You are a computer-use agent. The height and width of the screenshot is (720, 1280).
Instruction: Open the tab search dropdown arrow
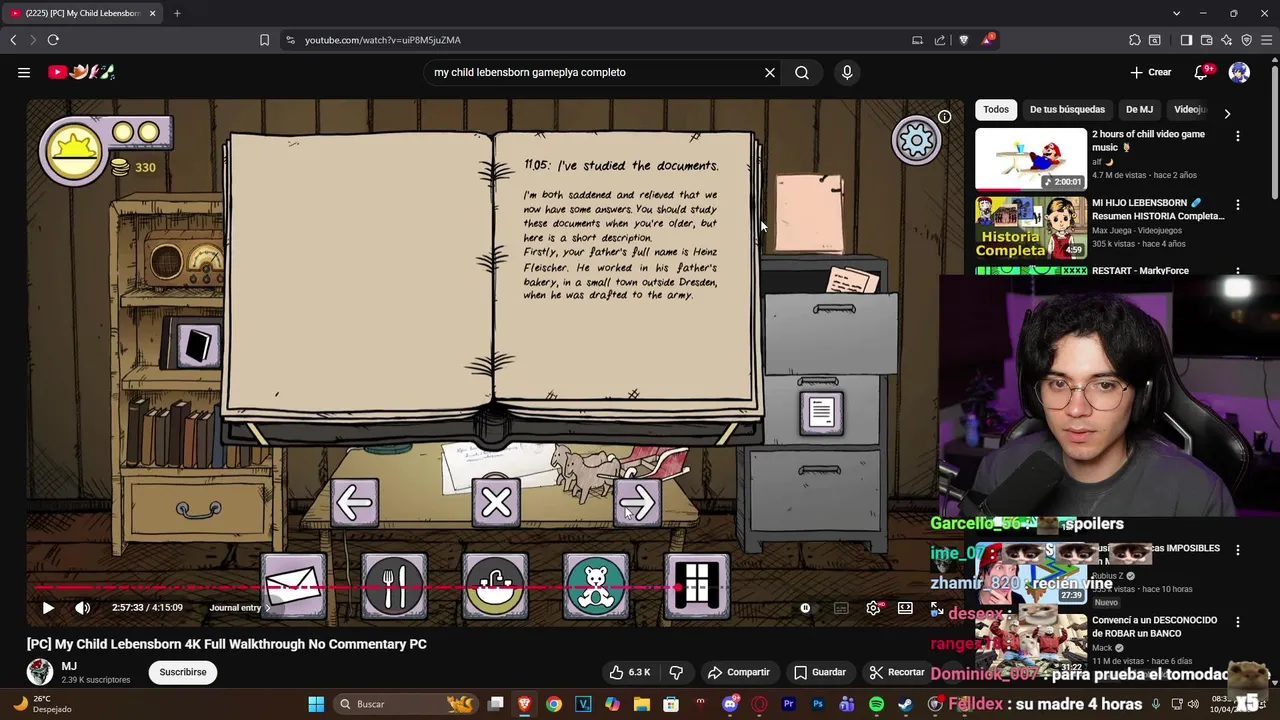coord(1176,13)
